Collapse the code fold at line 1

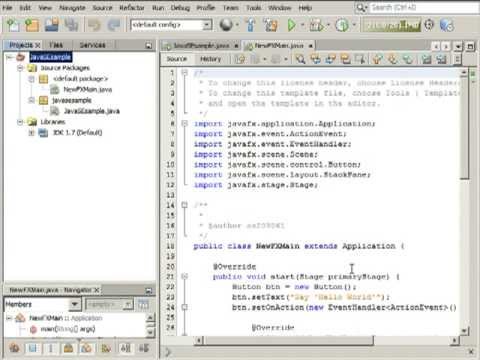[x=184, y=72]
